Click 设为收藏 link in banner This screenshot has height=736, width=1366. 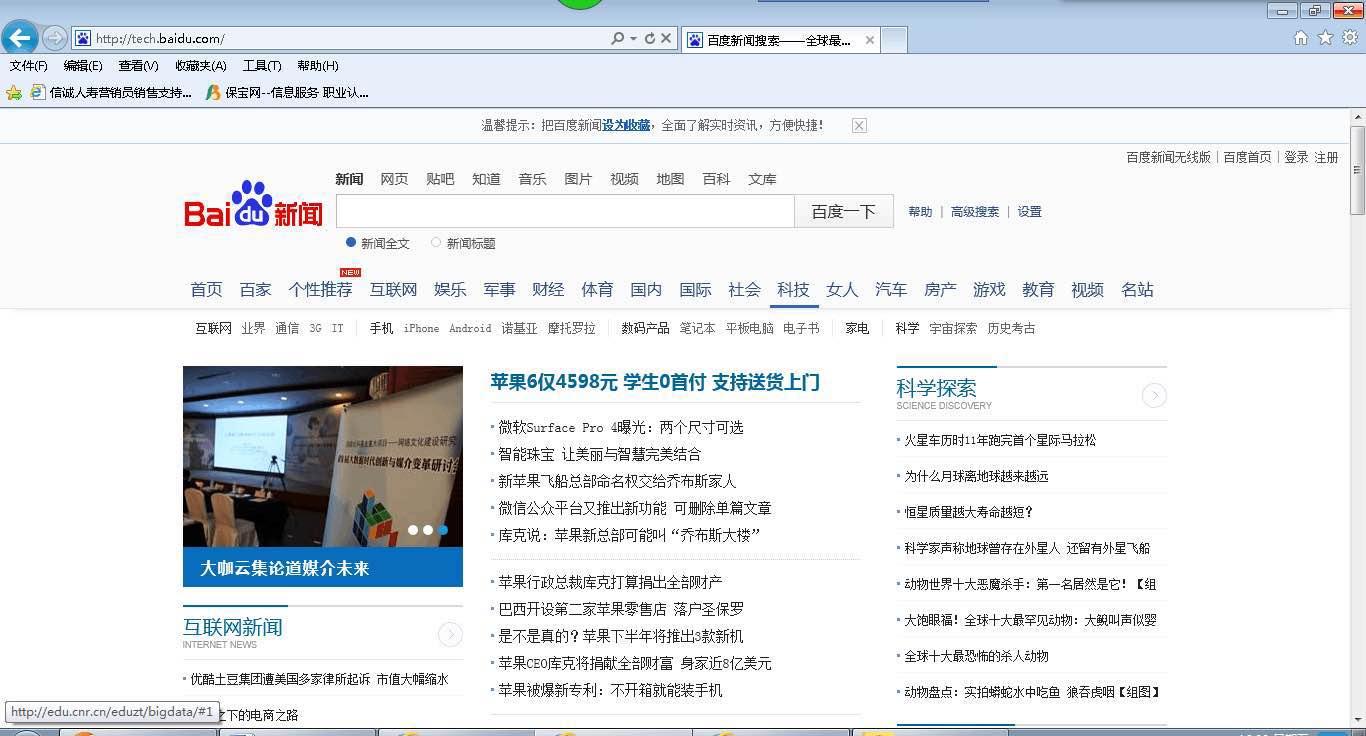626,125
